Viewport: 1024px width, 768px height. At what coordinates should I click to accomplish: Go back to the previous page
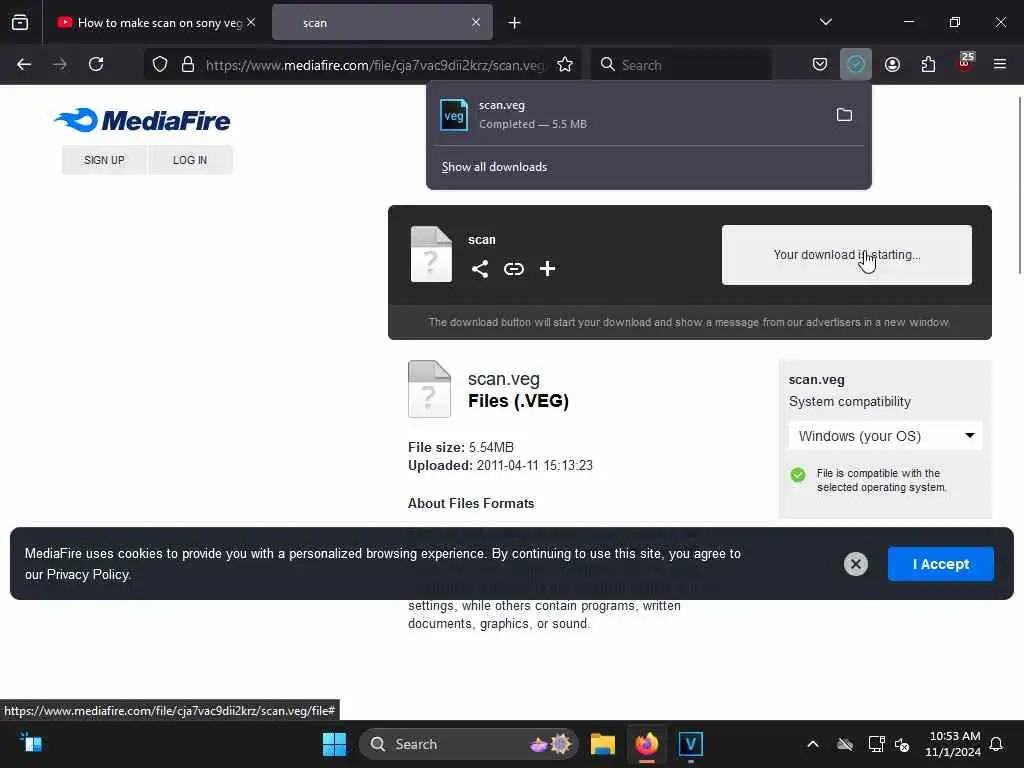tap(24, 64)
